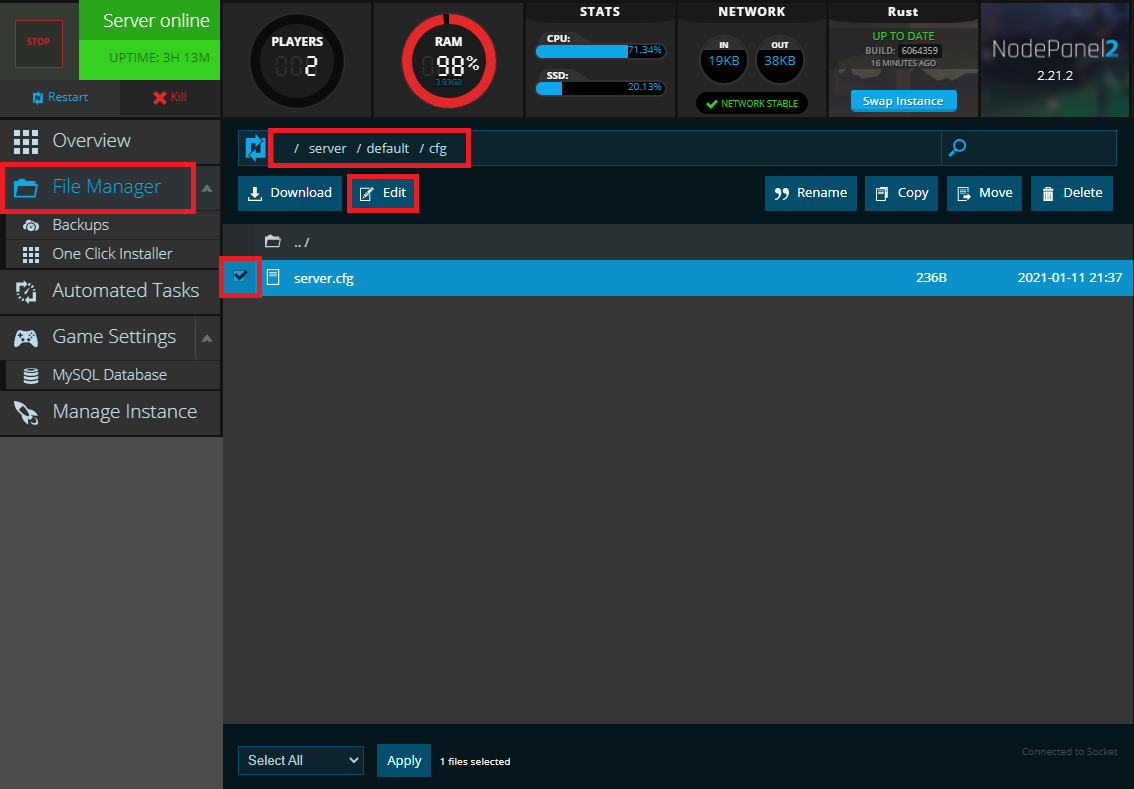Click the Backups icon in sidebar
Viewport: 1134px width, 789px height.
(x=31, y=225)
